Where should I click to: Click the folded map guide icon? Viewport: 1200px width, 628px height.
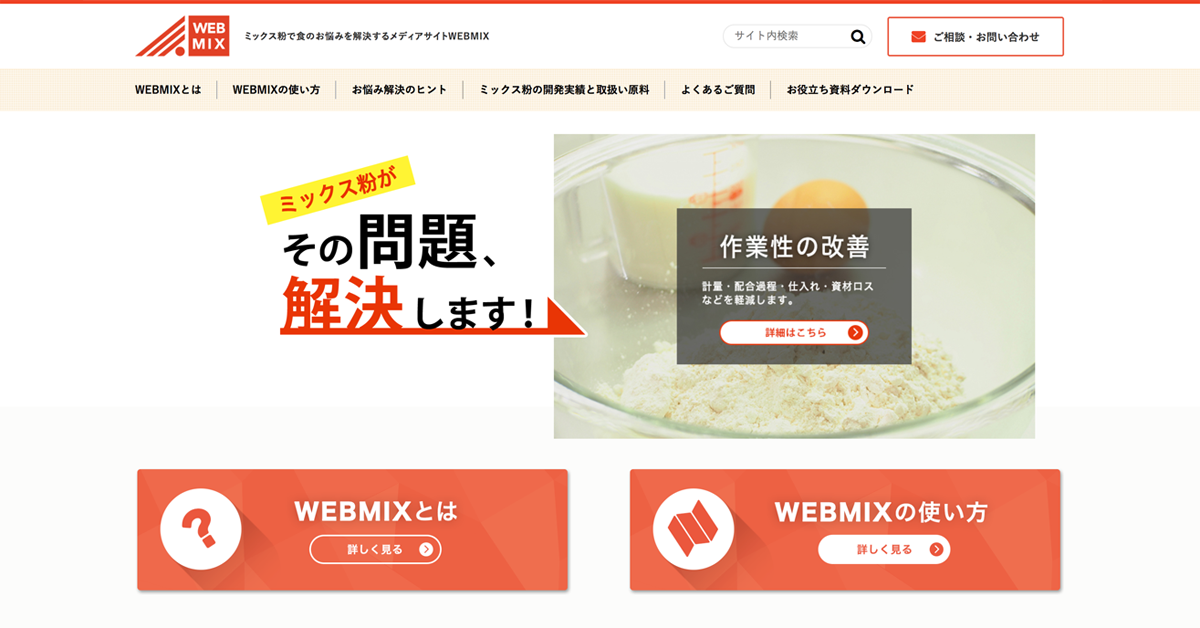pyautogui.click(x=693, y=529)
